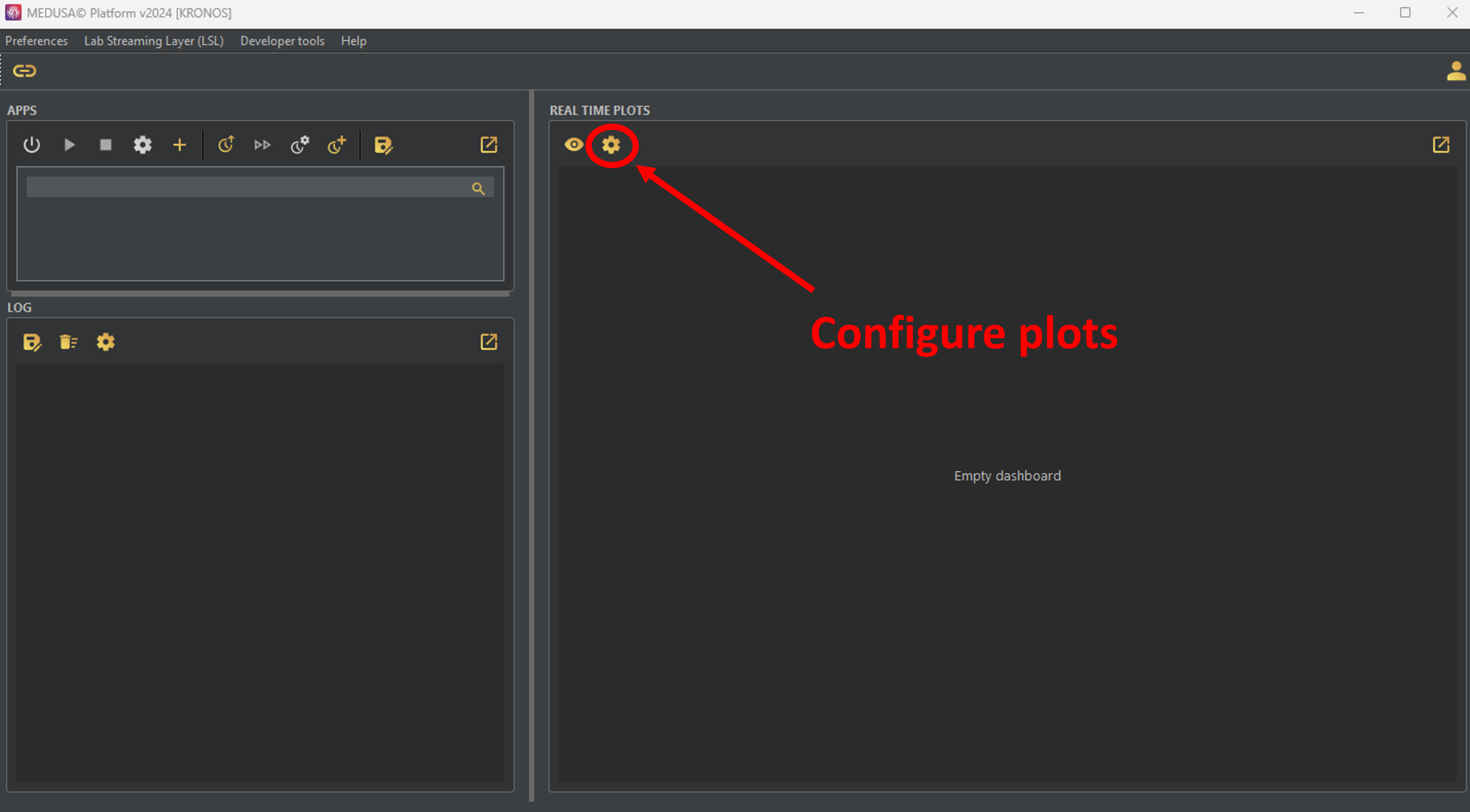The width and height of the screenshot is (1470, 812).
Task: Open Lab Streaming Layer (LSL) menu
Action: point(154,41)
